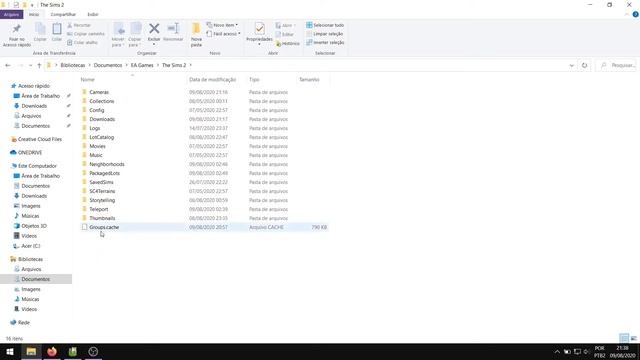
Task: Click Recortar cut command
Action: pos(79,25)
